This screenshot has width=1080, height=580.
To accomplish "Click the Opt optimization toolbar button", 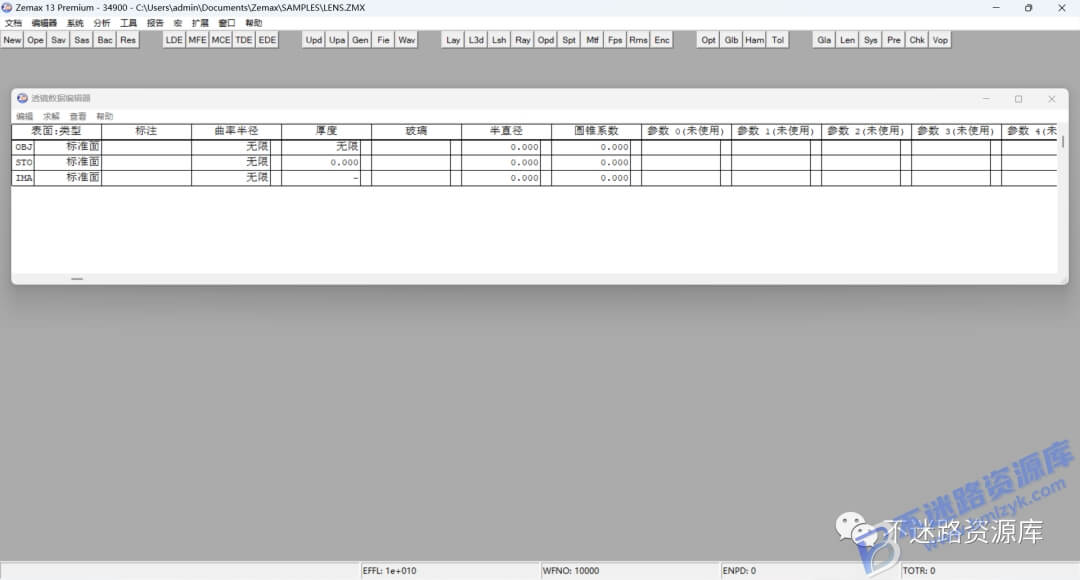I will coord(708,40).
